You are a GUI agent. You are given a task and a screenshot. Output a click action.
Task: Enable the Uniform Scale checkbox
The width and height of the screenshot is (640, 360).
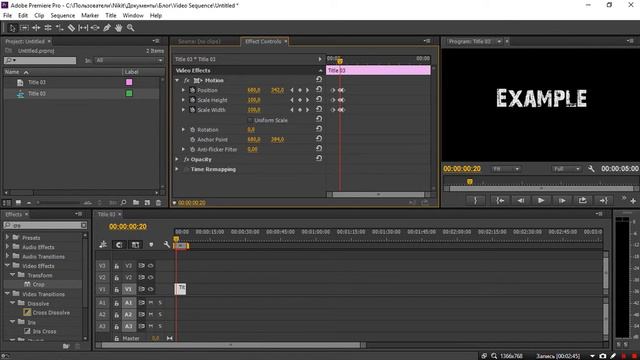pos(250,120)
